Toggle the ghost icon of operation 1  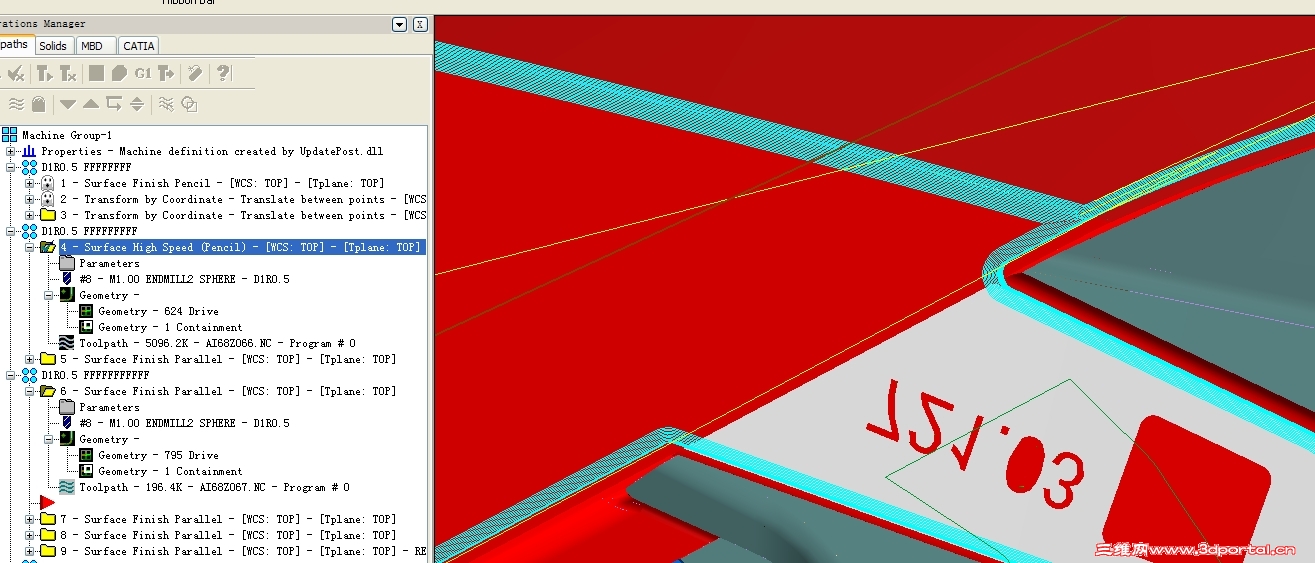pyautogui.click(x=48, y=183)
